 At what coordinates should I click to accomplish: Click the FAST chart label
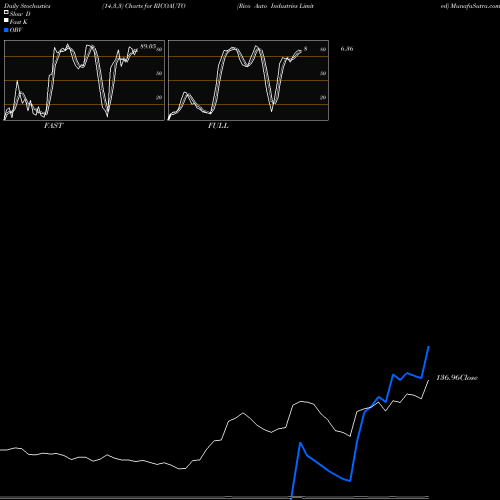pos(53,126)
